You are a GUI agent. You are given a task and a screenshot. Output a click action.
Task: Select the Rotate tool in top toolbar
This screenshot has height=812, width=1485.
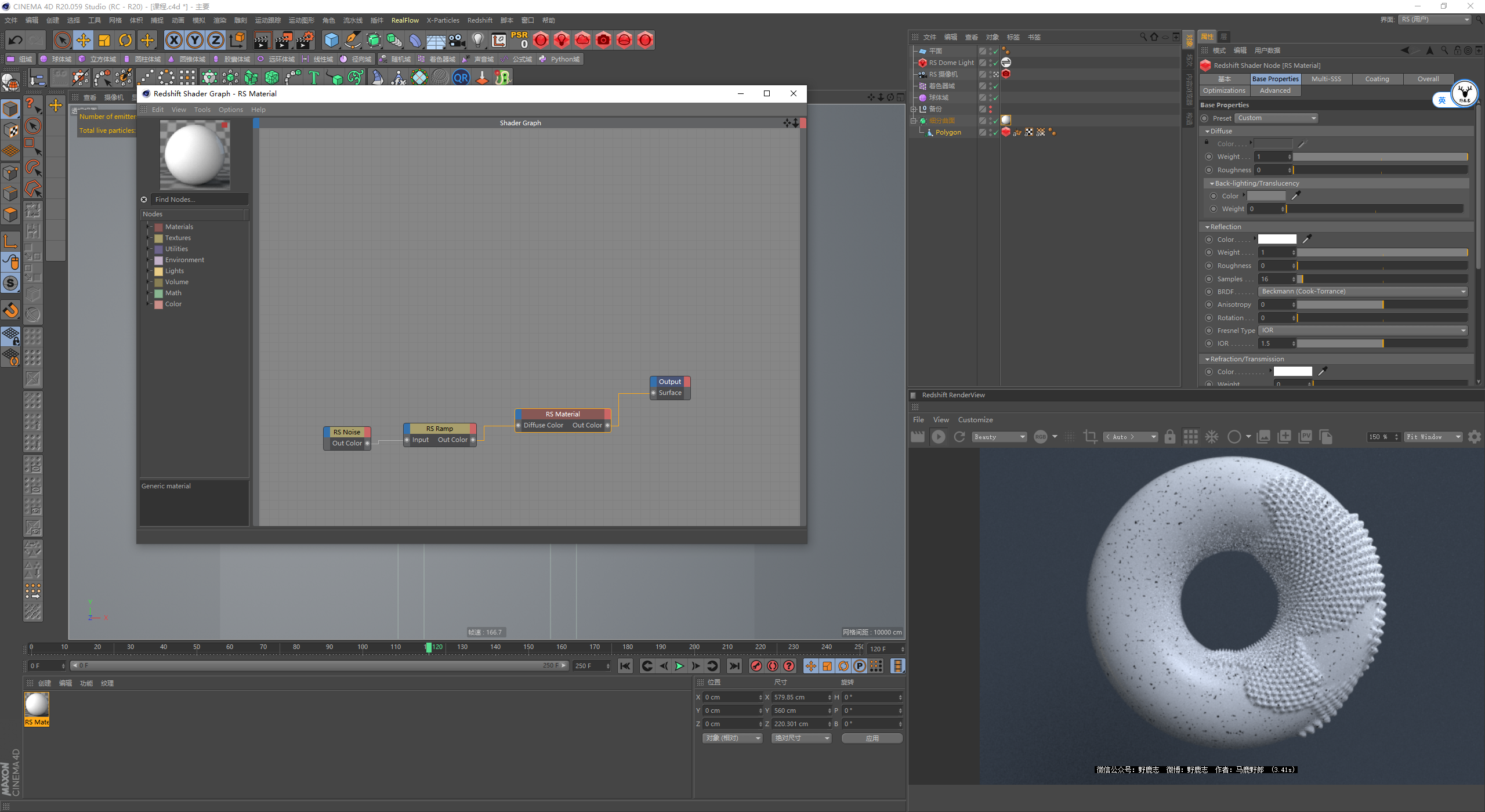125,40
